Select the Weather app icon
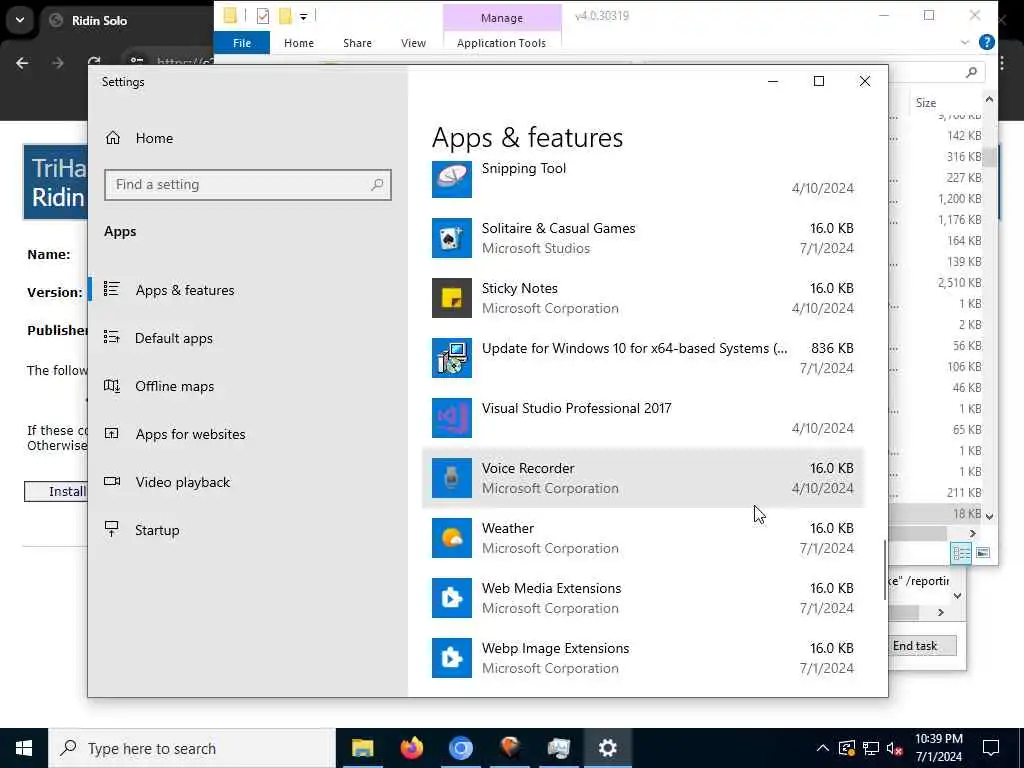The height and width of the screenshot is (768, 1024). (451, 538)
